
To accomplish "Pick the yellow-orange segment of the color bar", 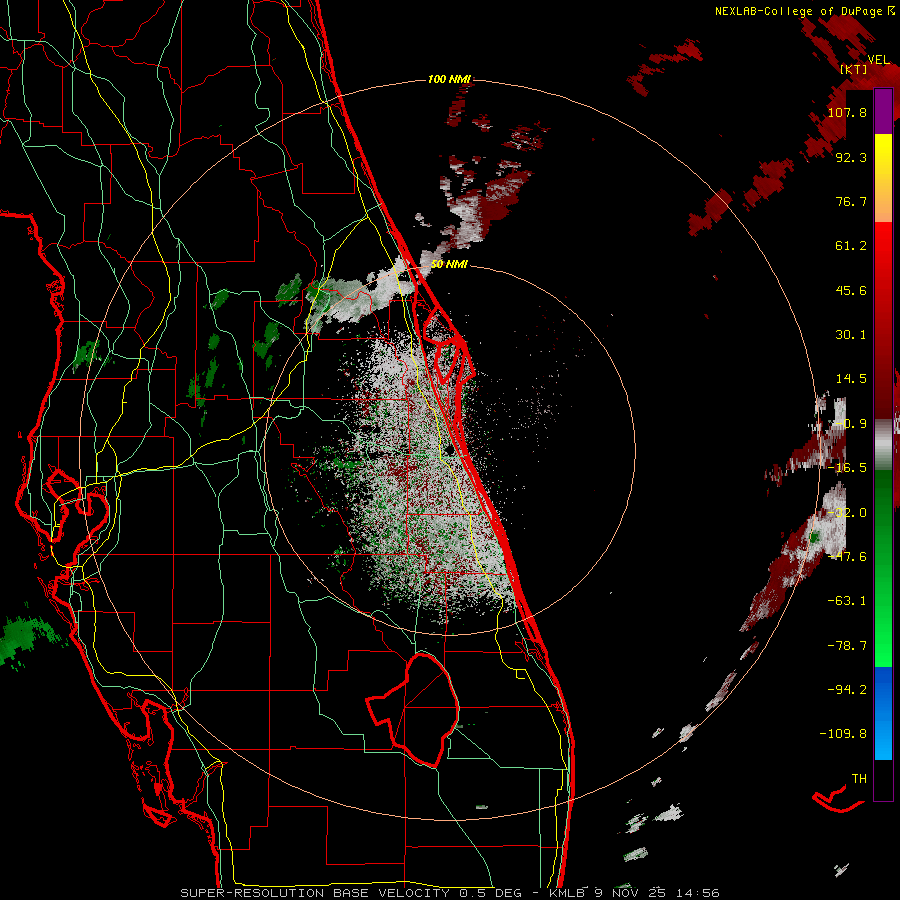I will click(883, 178).
